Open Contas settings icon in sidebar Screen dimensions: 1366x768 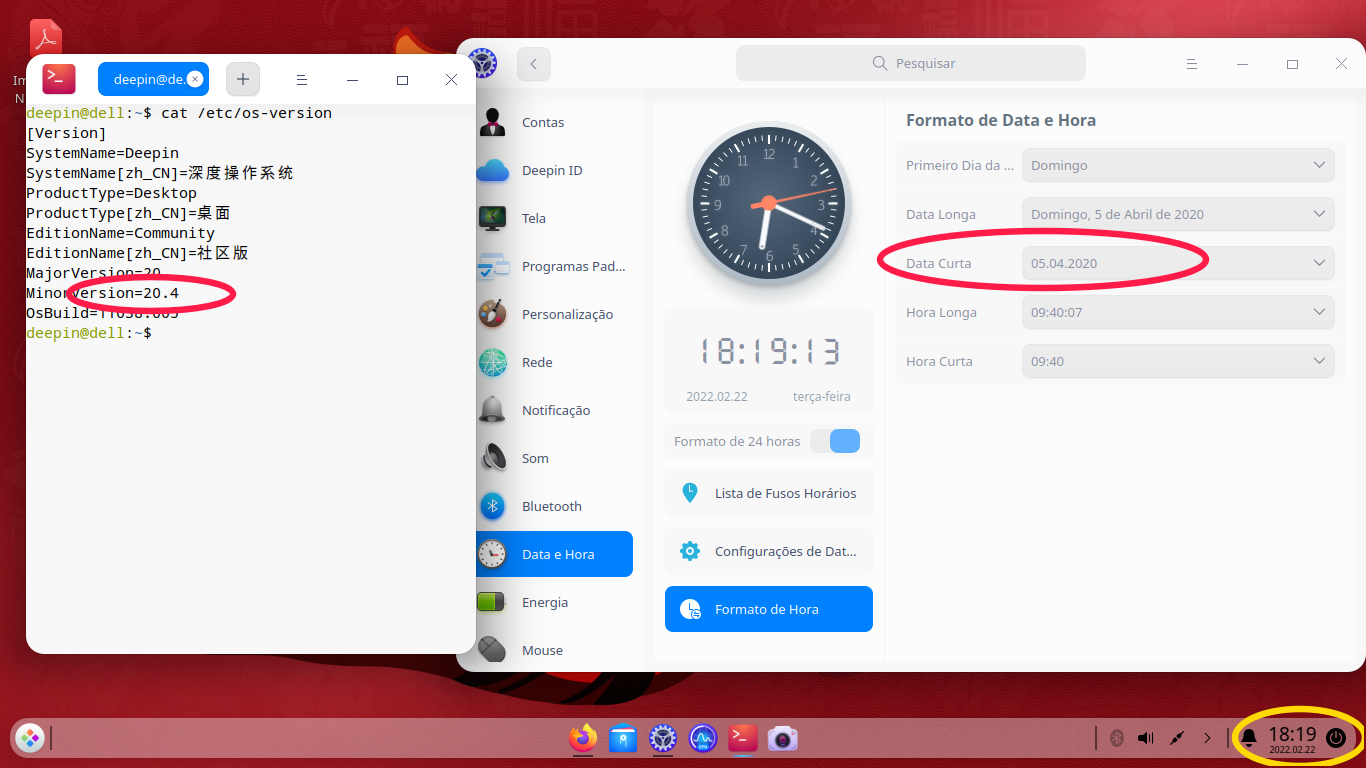point(491,122)
